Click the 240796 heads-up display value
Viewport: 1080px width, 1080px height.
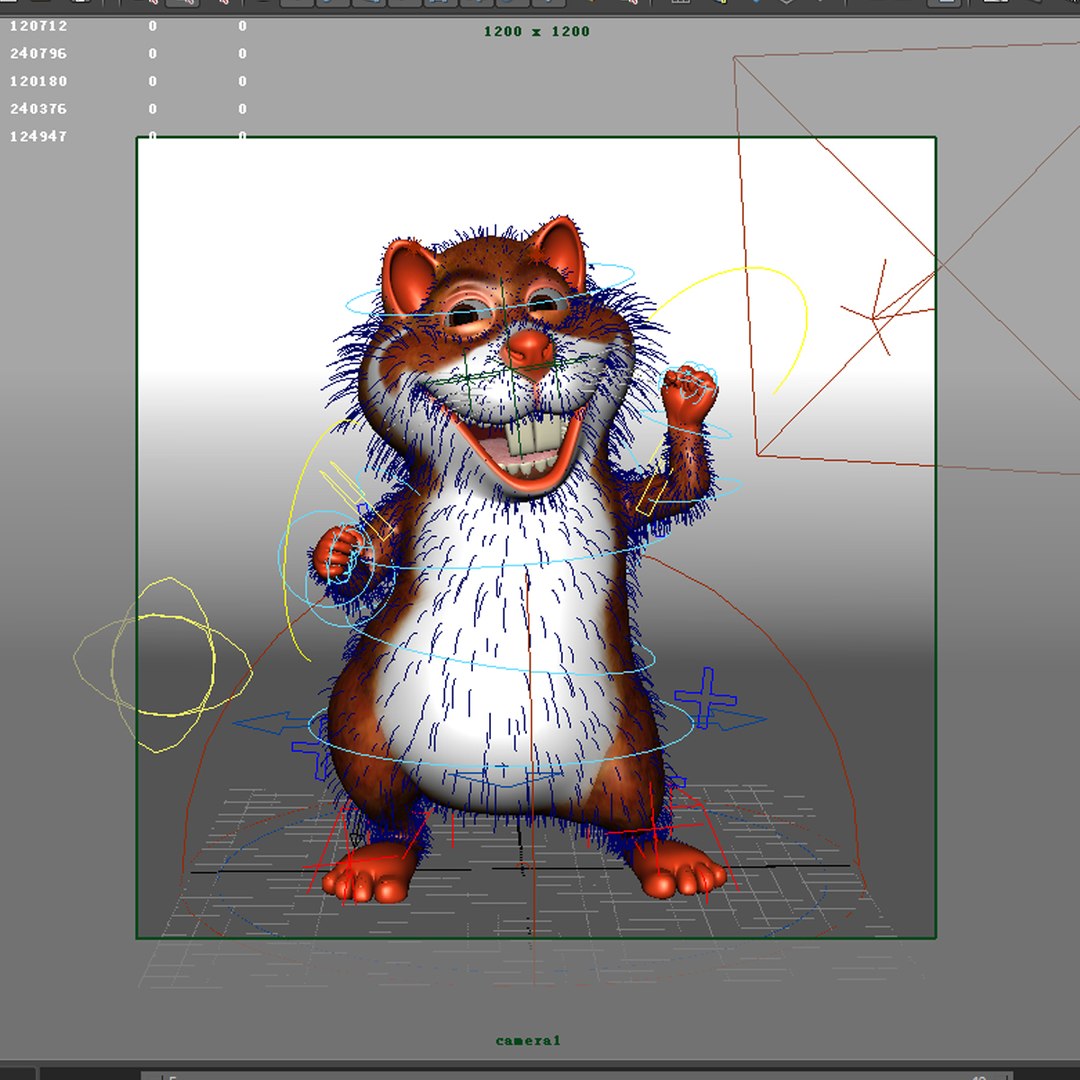[39, 54]
